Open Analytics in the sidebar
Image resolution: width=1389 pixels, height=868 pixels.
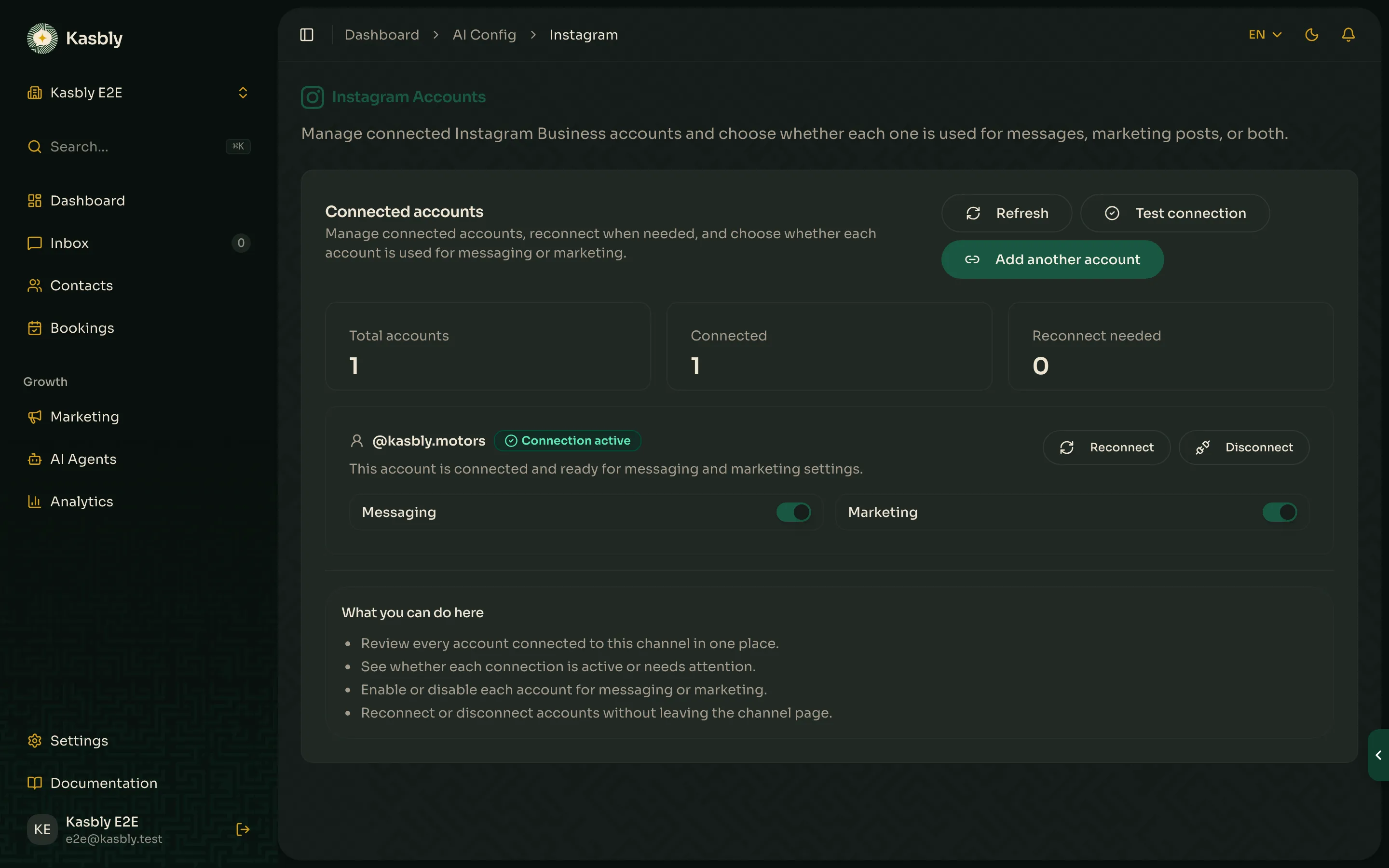tap(139, 502)
